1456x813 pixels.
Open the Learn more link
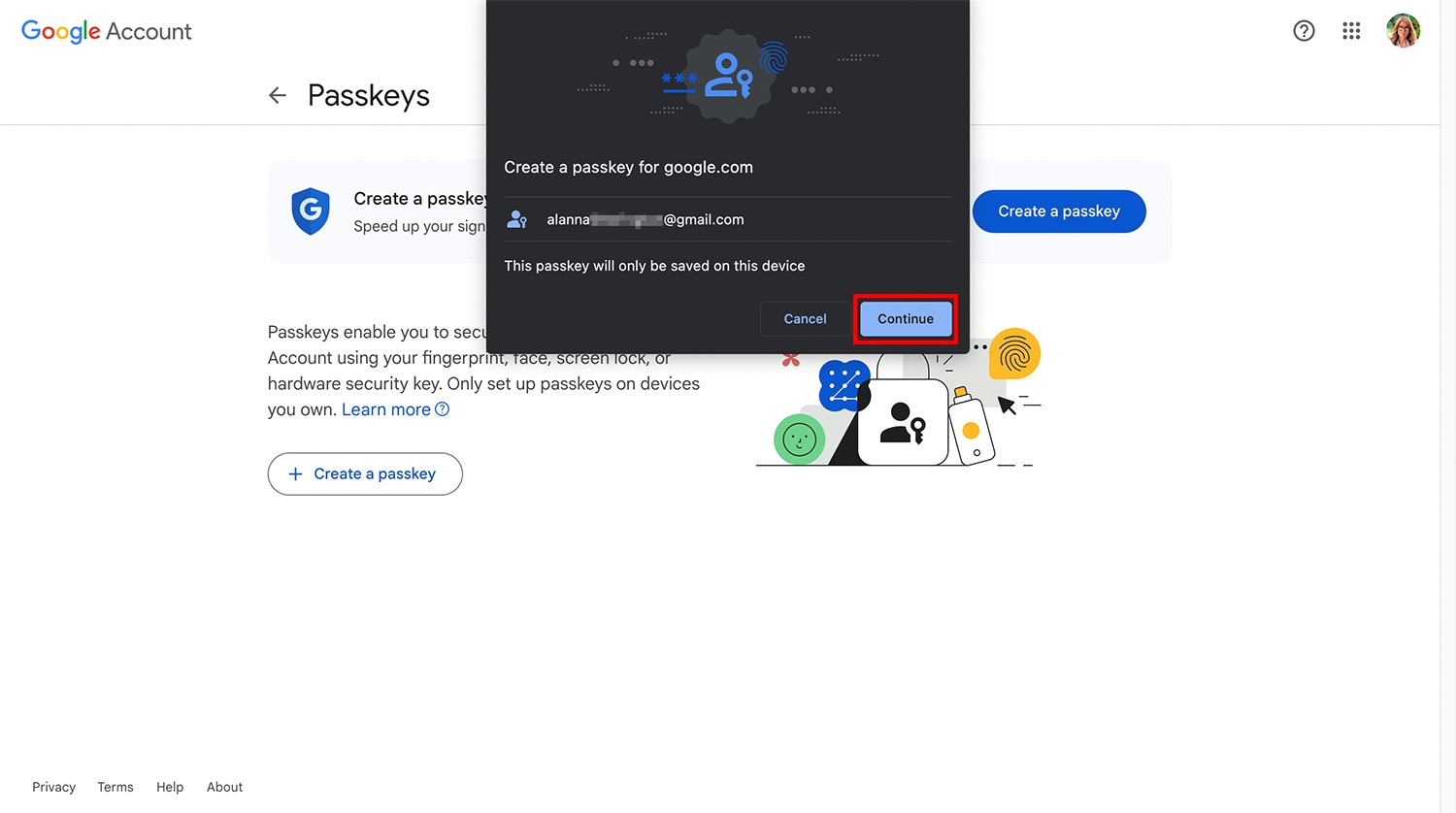click(395, 409)
